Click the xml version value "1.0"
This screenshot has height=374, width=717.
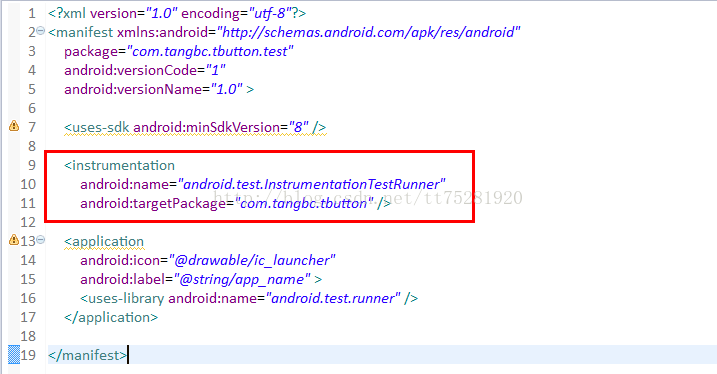[x=161, y=13]
